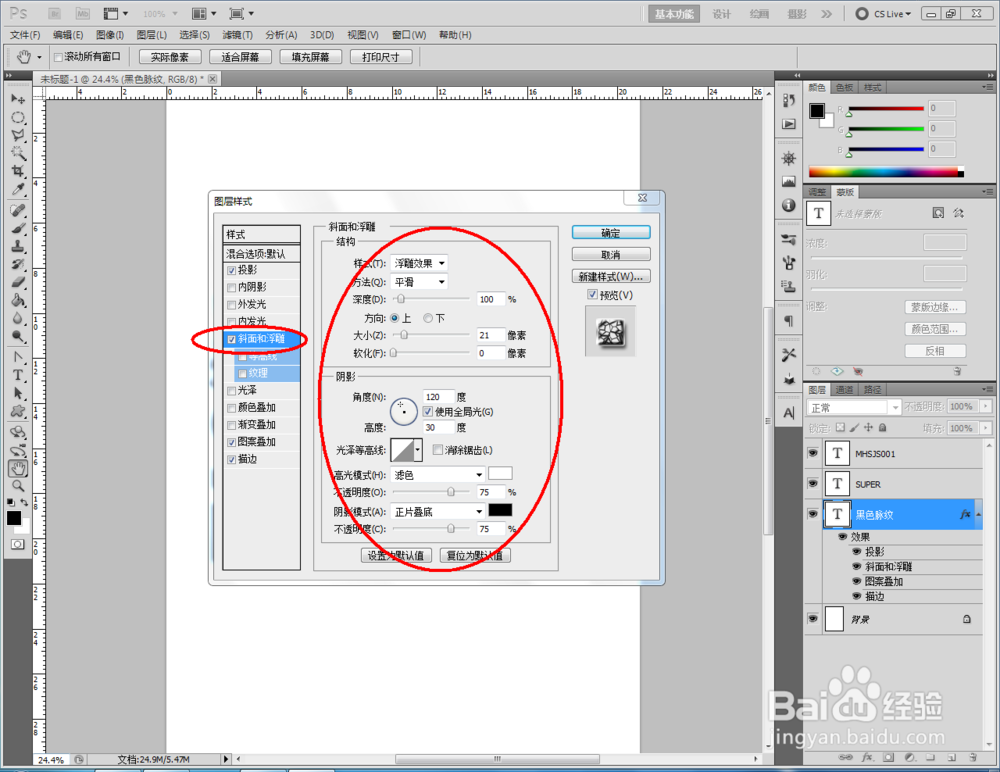1000x772 pixels.
Task: Select the Hand tool in toolbox
Action: pyautogui.click(x=18, y=469)
